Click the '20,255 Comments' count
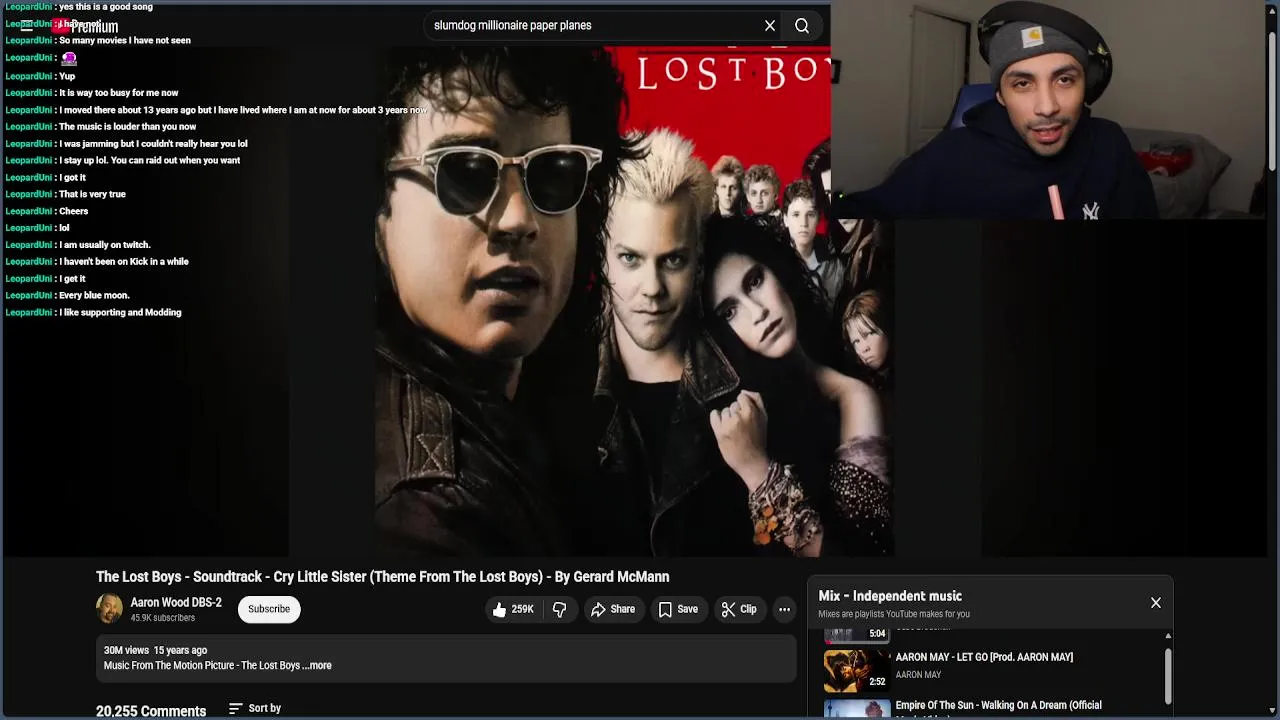1280x720 pixels. (x=151, y=711)
